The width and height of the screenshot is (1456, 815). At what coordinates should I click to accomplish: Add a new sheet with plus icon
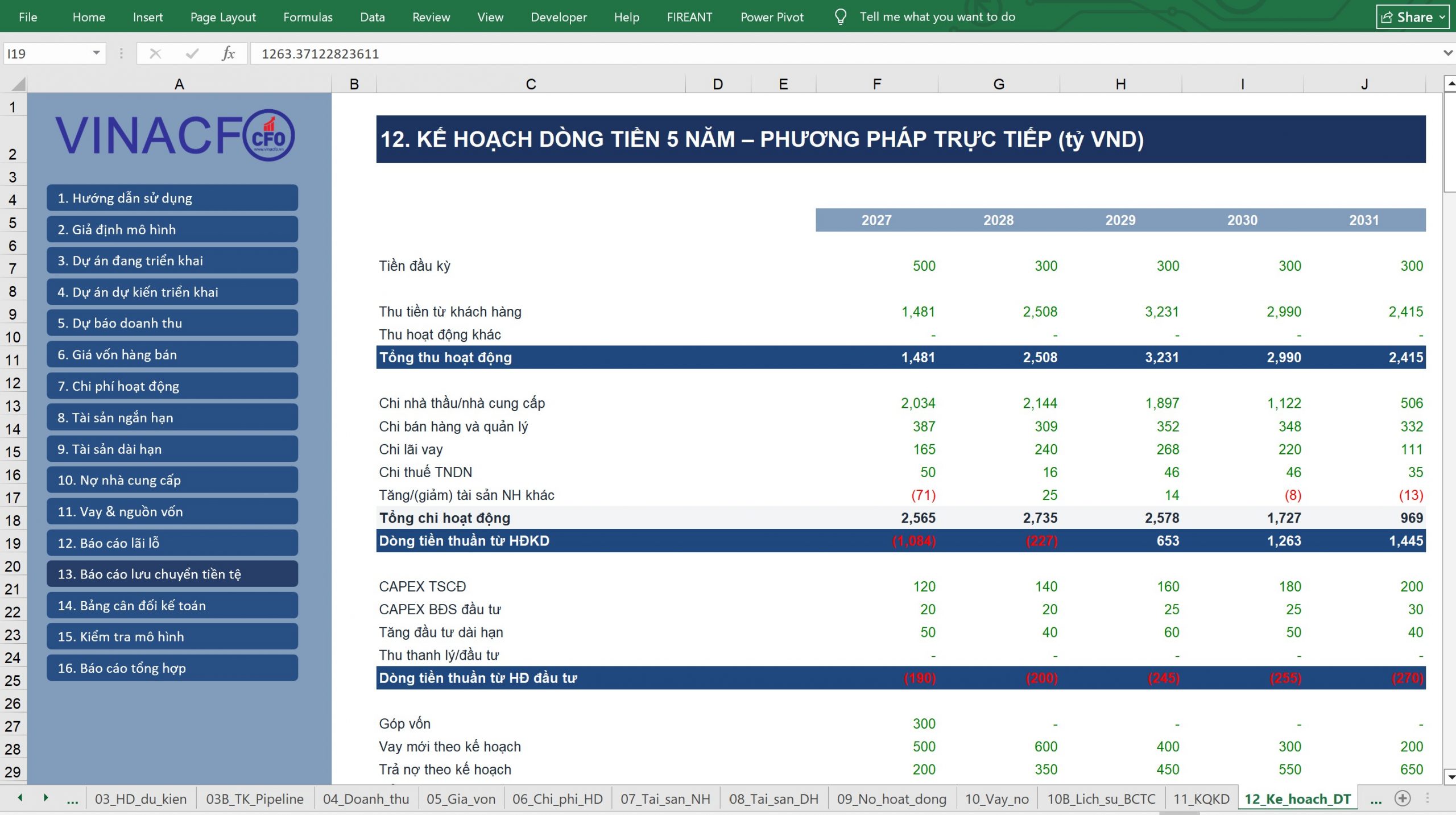pyautogui.click(x=1403, y=799)
